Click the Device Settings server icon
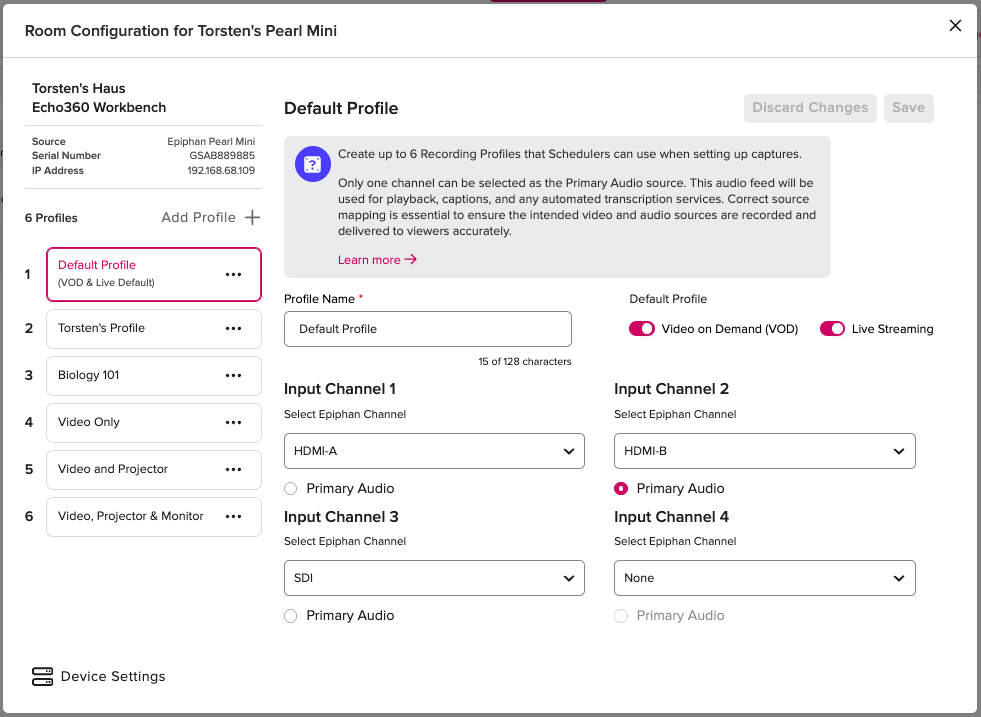This screenshot has height=717, width=981. [43, 676]
